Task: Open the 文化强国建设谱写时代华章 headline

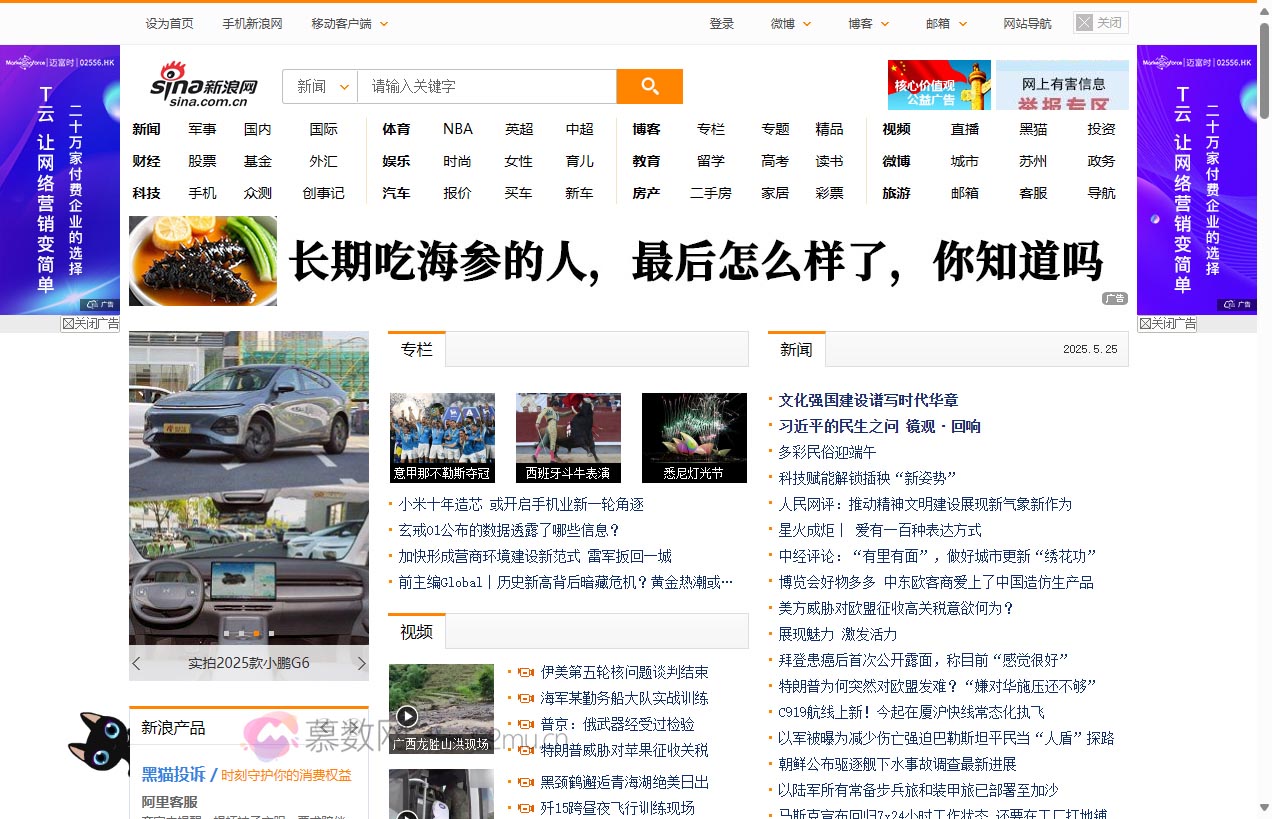Action: (x=868, y=399)
